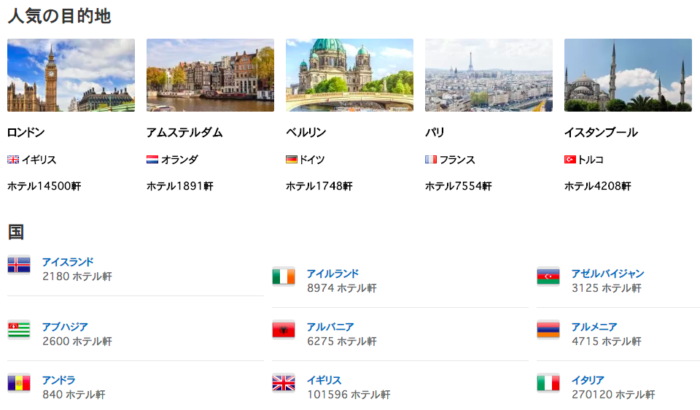The width and height of the screenshot is (700, 410).
Task: Click the イスタンブール destination title
Action: click(x=600, y=132)
